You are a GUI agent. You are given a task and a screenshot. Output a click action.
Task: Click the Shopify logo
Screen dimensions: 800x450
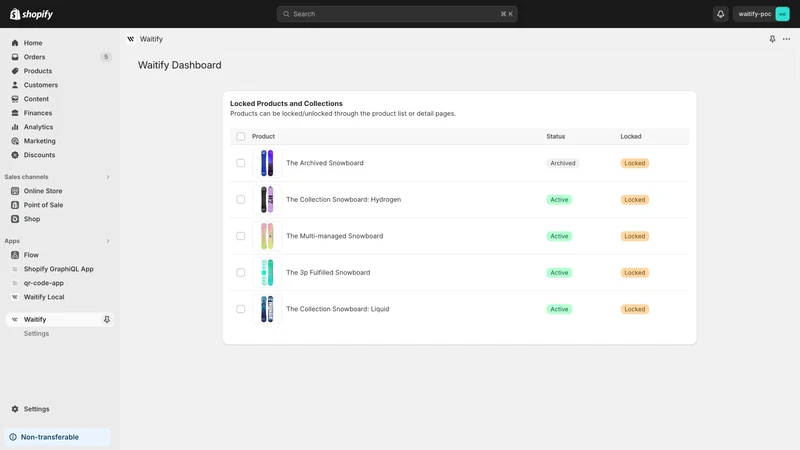pyautogui.click(x=31, y=14)
